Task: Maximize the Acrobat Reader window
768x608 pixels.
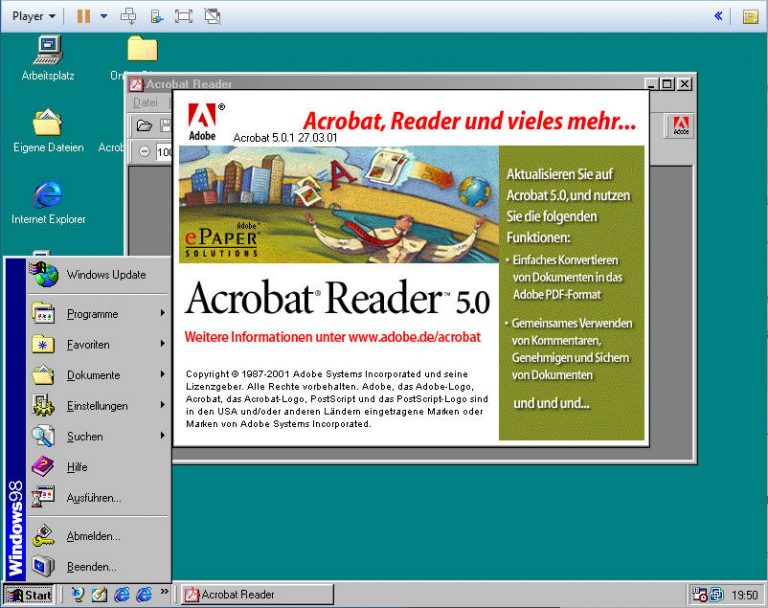Action: (667, 84)
